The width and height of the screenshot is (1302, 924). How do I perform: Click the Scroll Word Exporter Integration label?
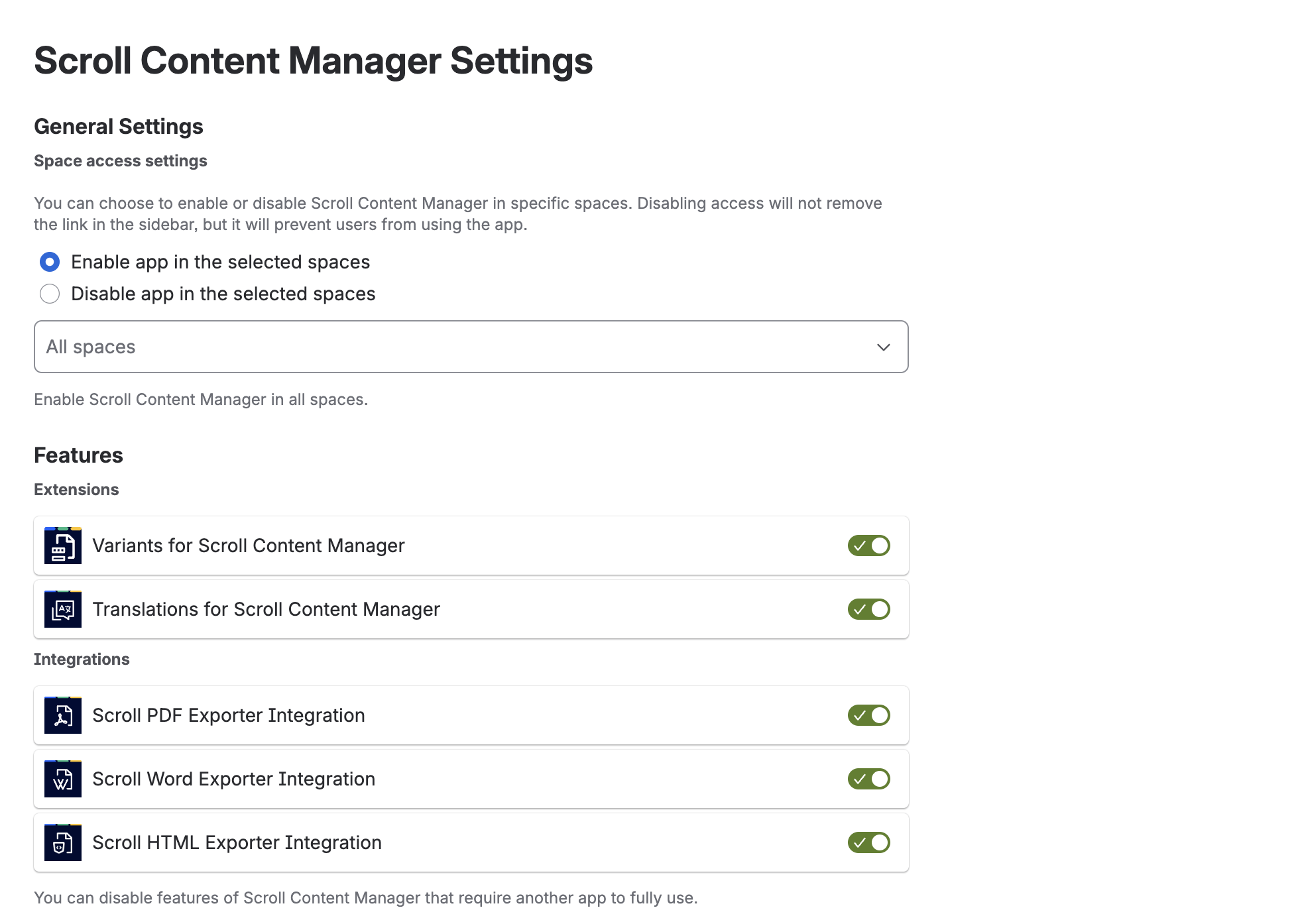(234, 779)
